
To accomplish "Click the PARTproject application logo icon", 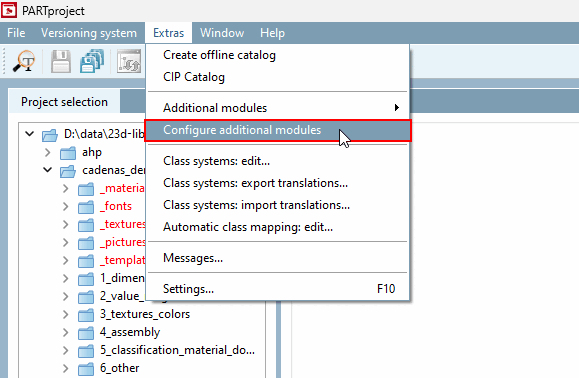I will (x=9, y=10).
